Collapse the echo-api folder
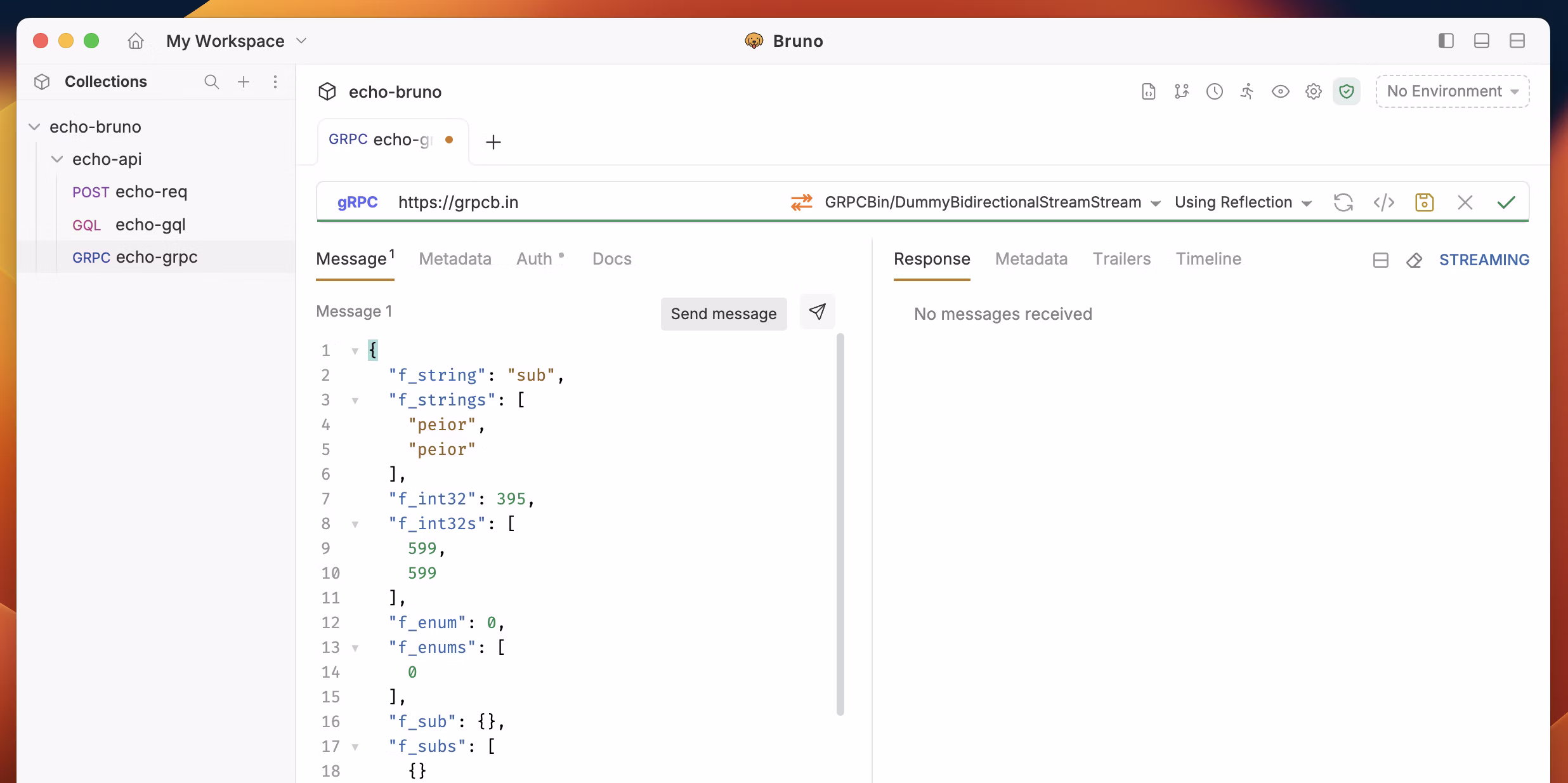 tap(57, 159)
